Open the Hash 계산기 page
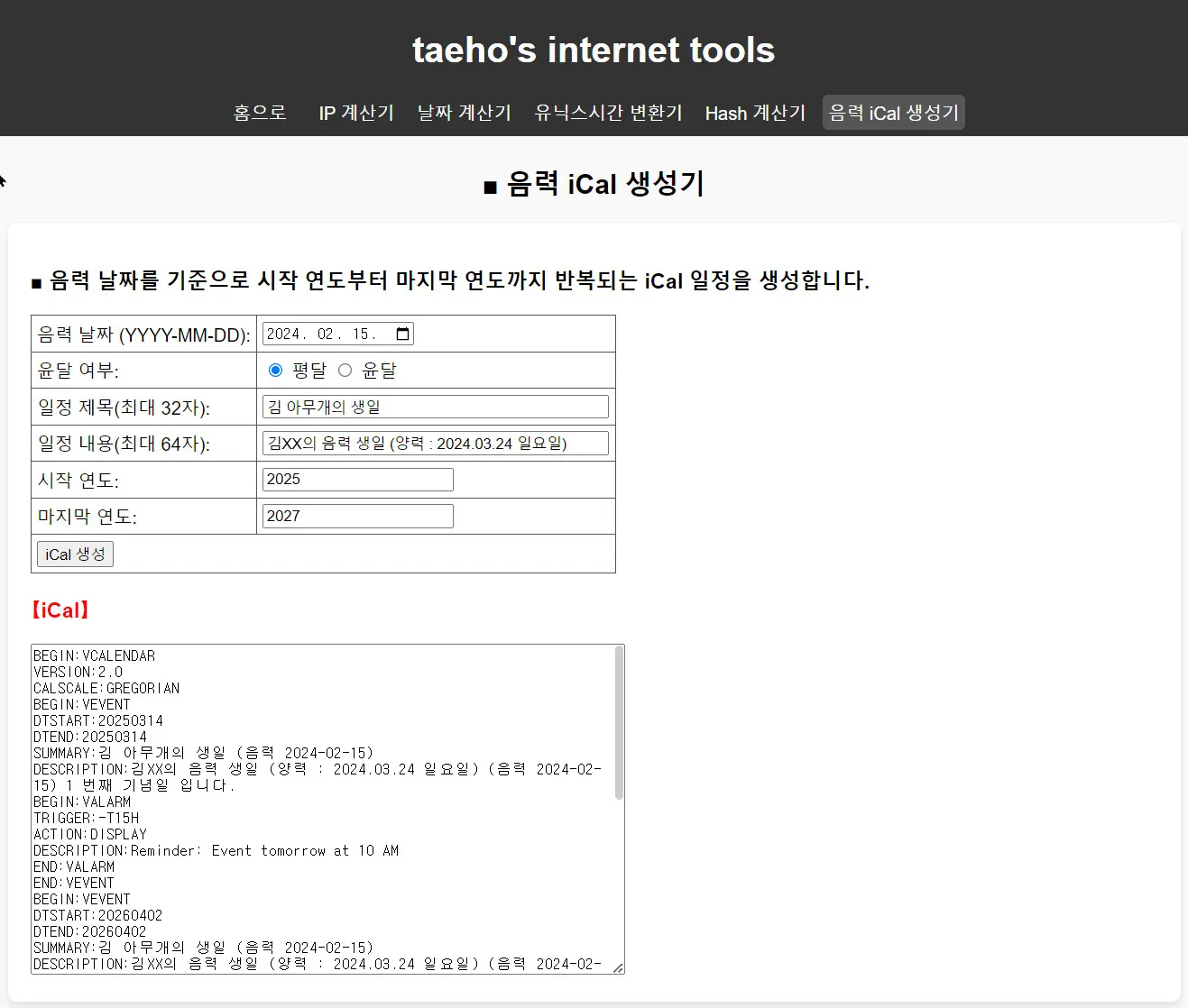This screenshot has width=1188, height=1008. [755, 113]
